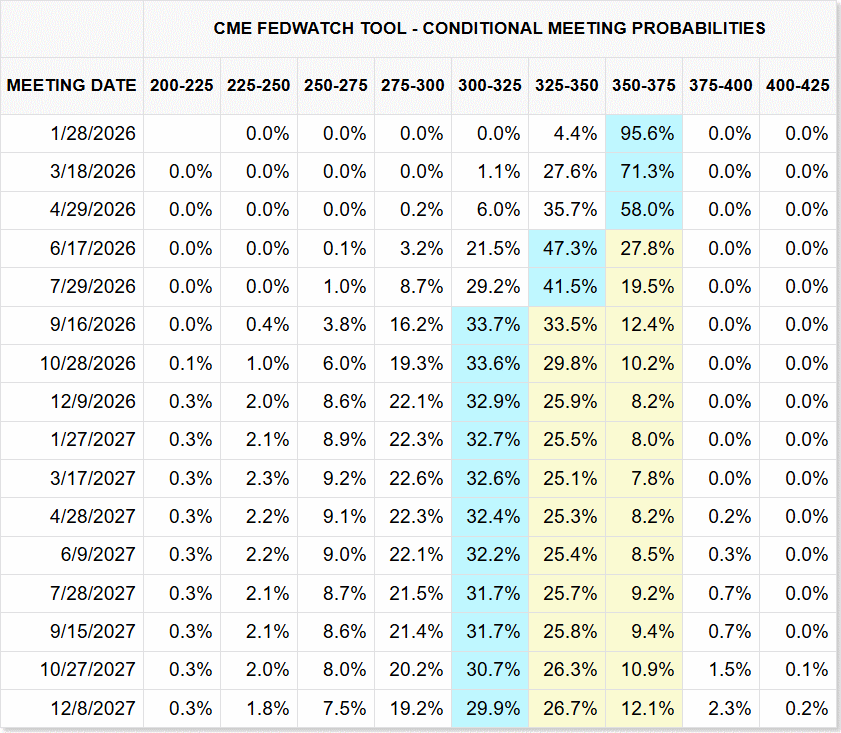The width and height of the screenshot is (841, 733).
Task: Click the highlighted 47.3% cell for 6/17/2026
Action: (x=567, y=248)
